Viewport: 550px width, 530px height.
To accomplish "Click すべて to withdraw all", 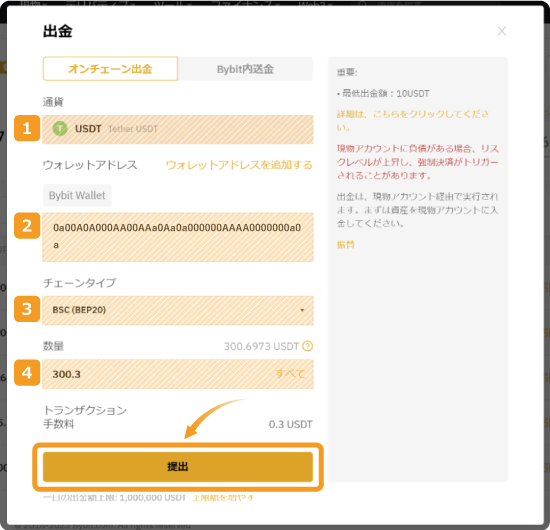I will pos(290,374).
